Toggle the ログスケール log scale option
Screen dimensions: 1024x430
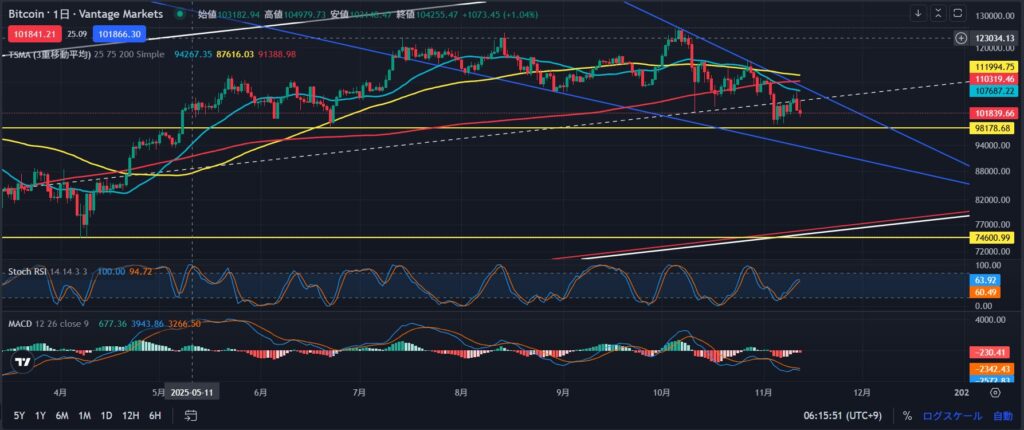(x=950, y=415)
